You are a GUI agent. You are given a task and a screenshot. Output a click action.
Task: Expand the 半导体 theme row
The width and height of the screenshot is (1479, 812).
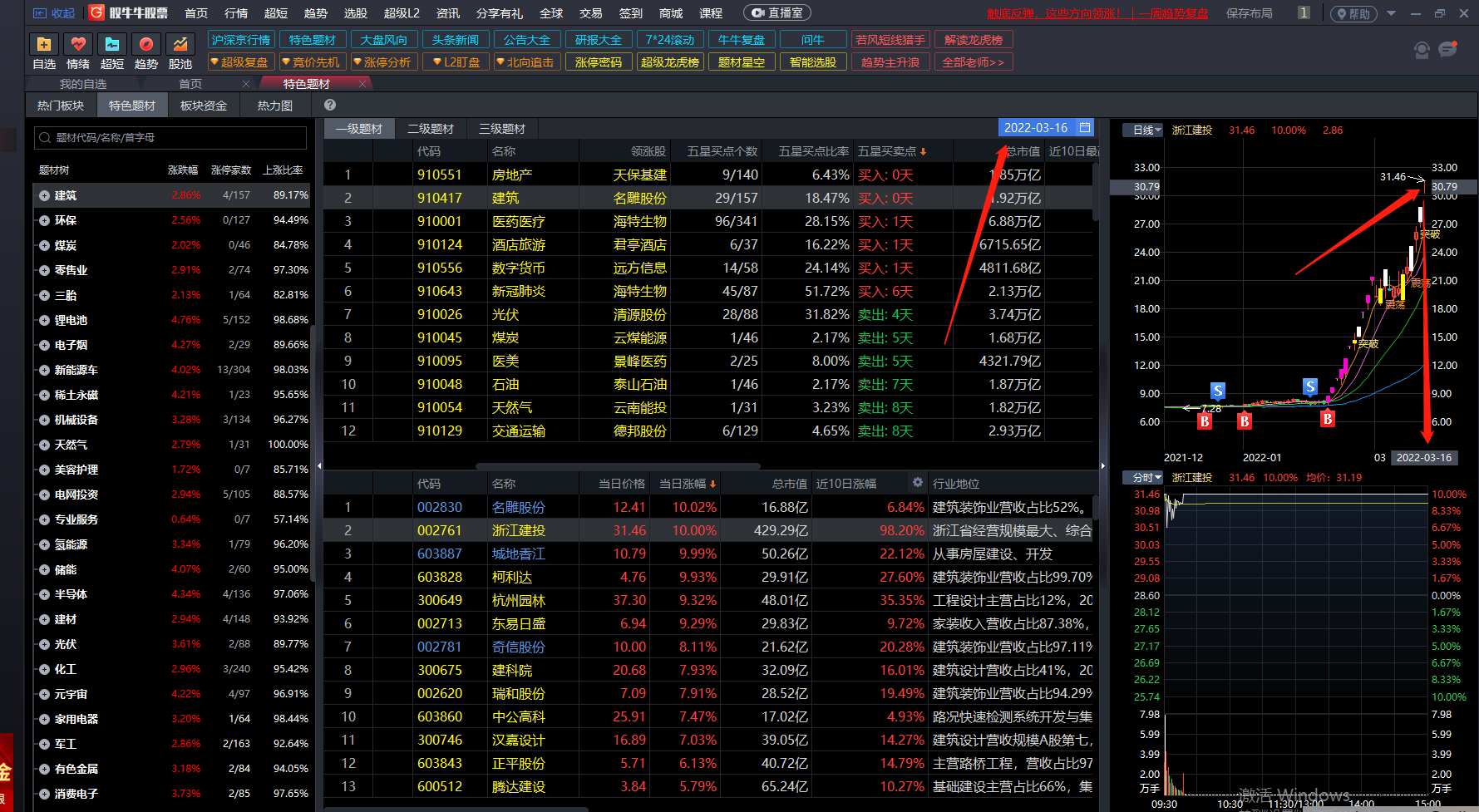point(44,594)
